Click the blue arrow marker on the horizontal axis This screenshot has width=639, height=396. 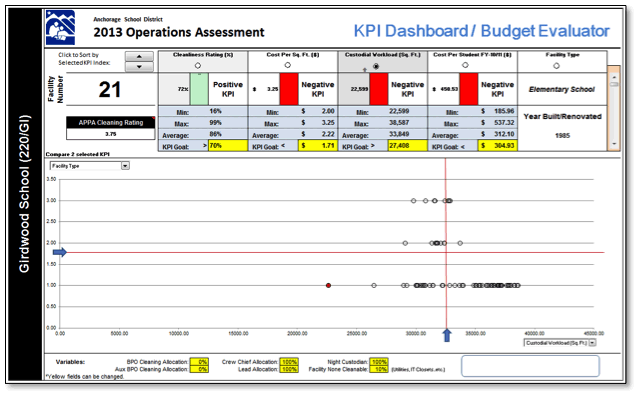click(447, 335)
